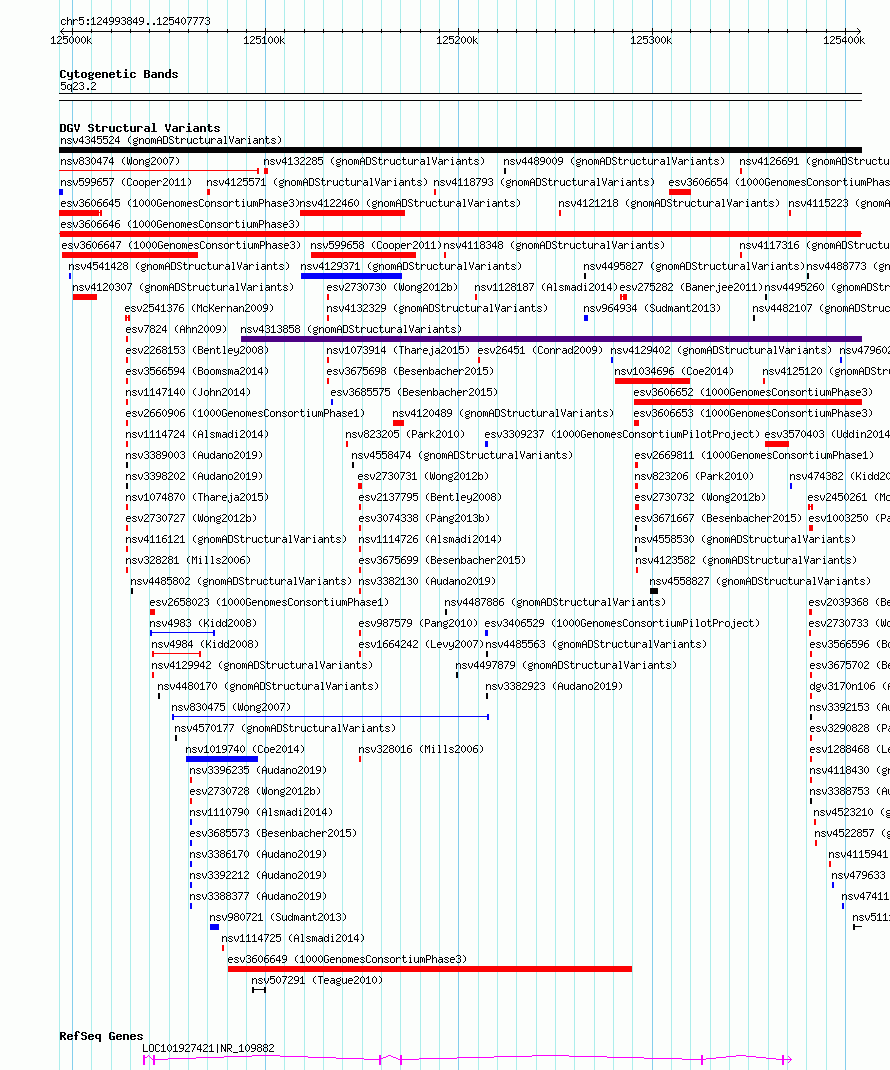Click the red nsv1034696 variant bar
Screen dimensions: 890x1070
pyautogui.click(x=652, y=381)
